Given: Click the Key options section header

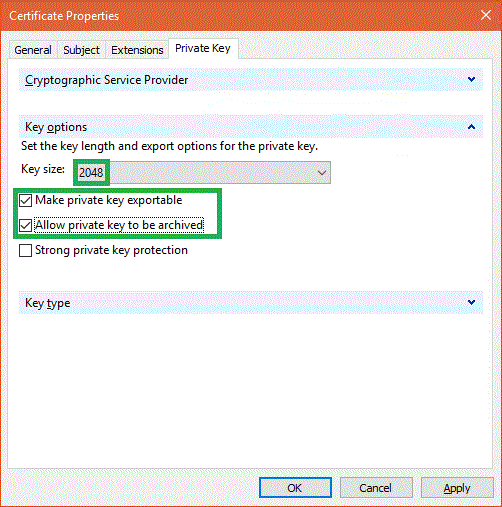Looking at the screenshot, I should 251,127.
